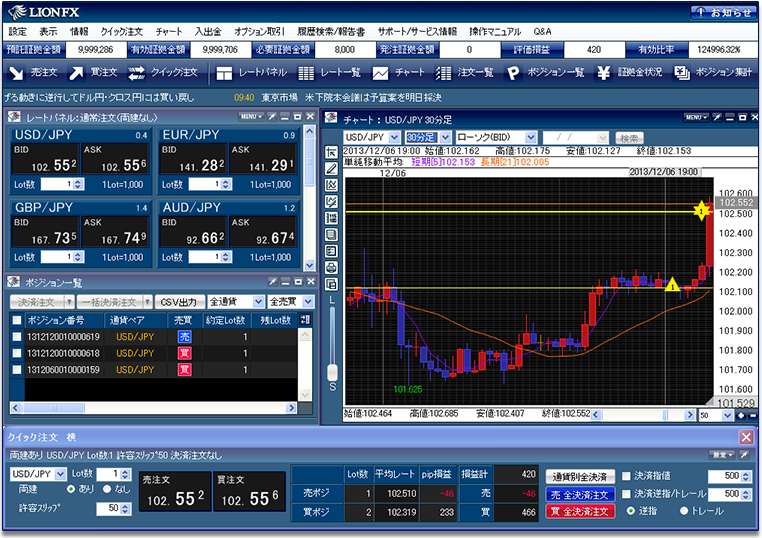Image resolution: width=762 pixels, height=538 pixels.
Task: Open the 売注文 sell order toolbar icon
Action: click(x=17, y=73)
